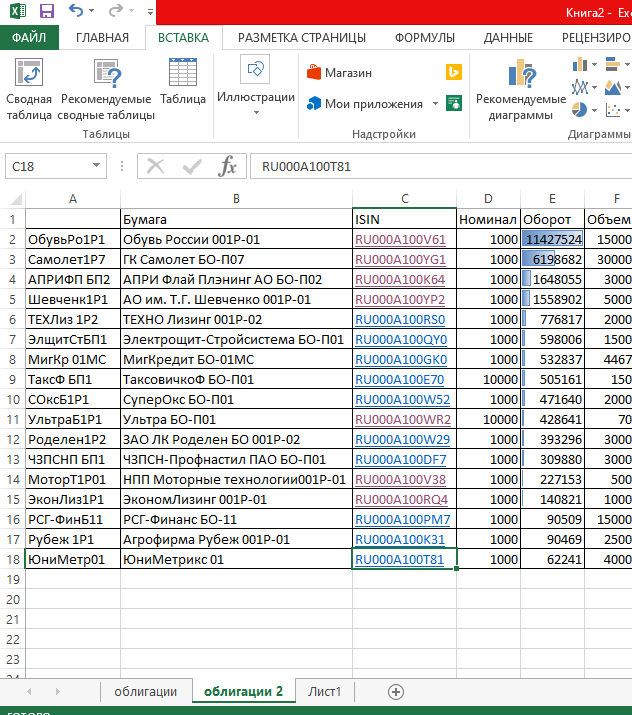Open Рекомендуемые сводные таблицы

pyautogui.click(x=106, y=89)
